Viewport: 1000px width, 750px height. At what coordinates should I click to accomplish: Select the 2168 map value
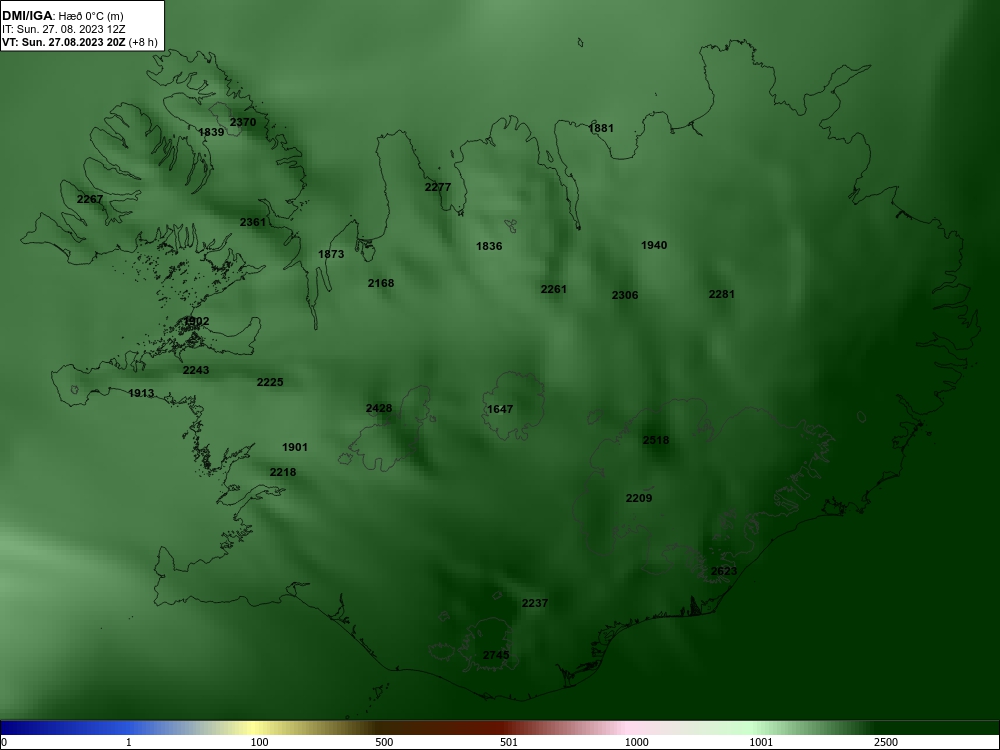click(x=381, y=283)
